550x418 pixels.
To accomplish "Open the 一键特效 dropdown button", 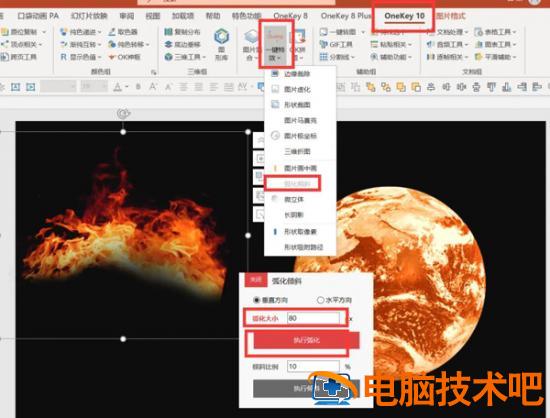I will 275,45.
